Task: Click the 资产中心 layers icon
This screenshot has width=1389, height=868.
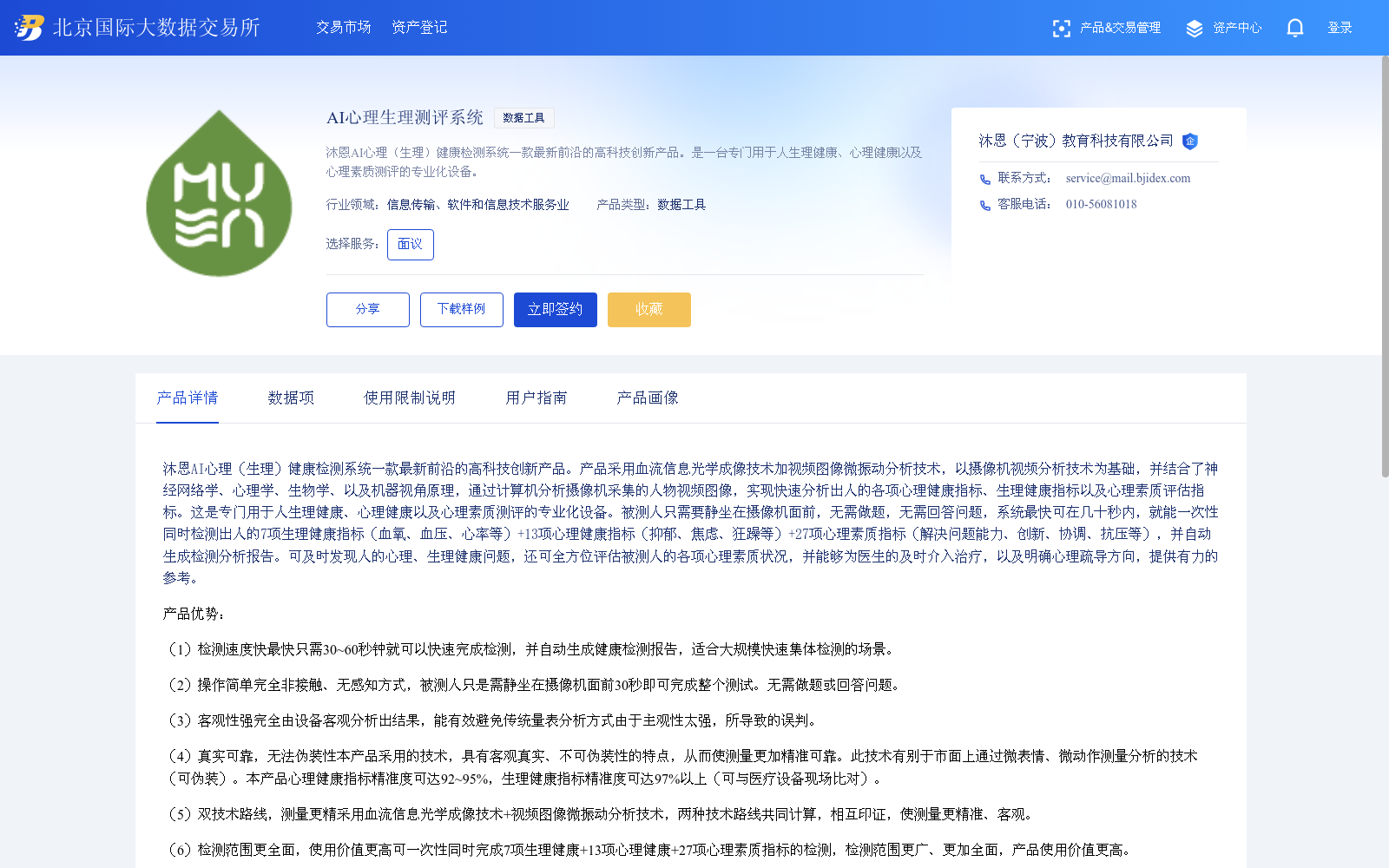Action: coord(1195,29)
